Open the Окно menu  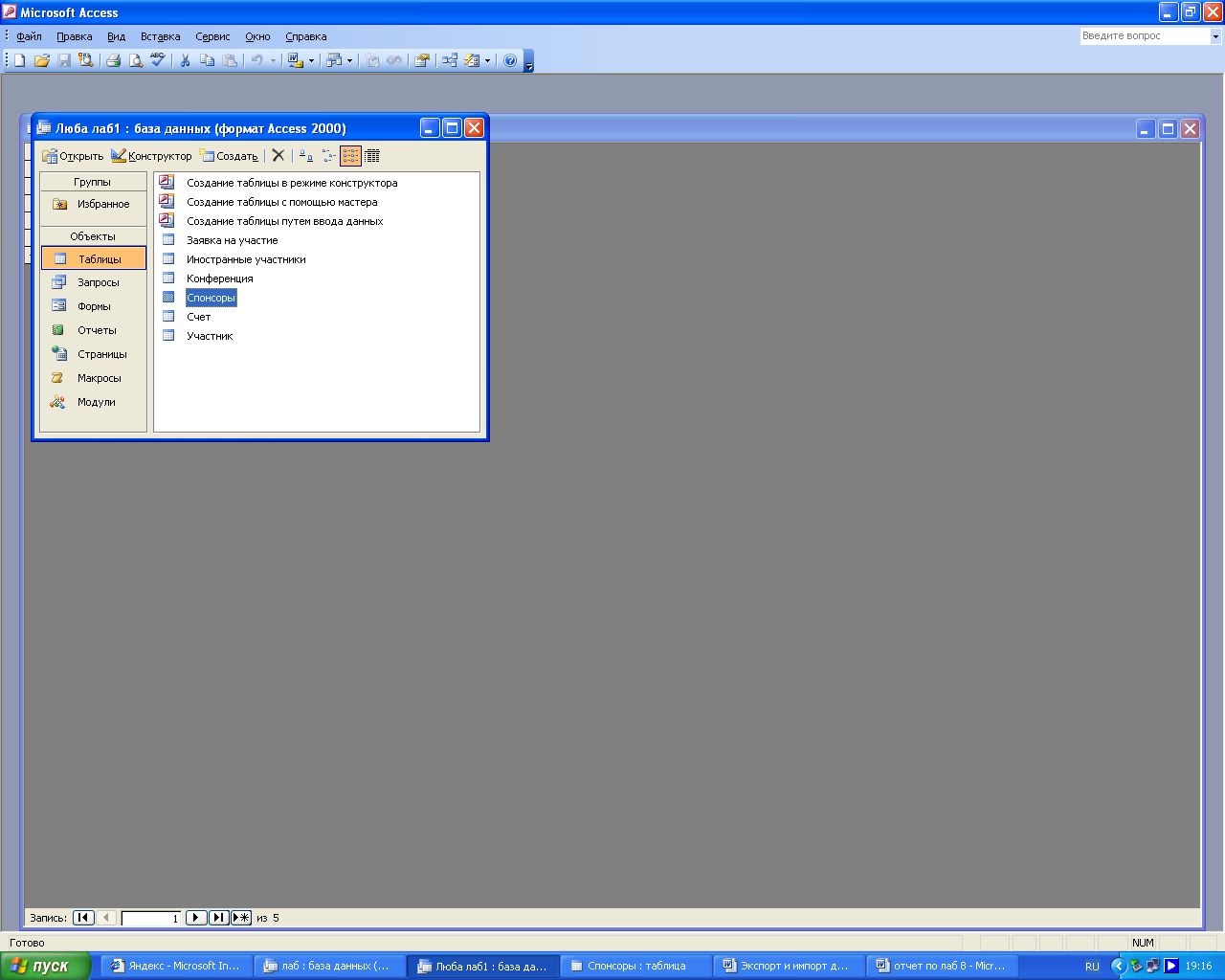257,36
